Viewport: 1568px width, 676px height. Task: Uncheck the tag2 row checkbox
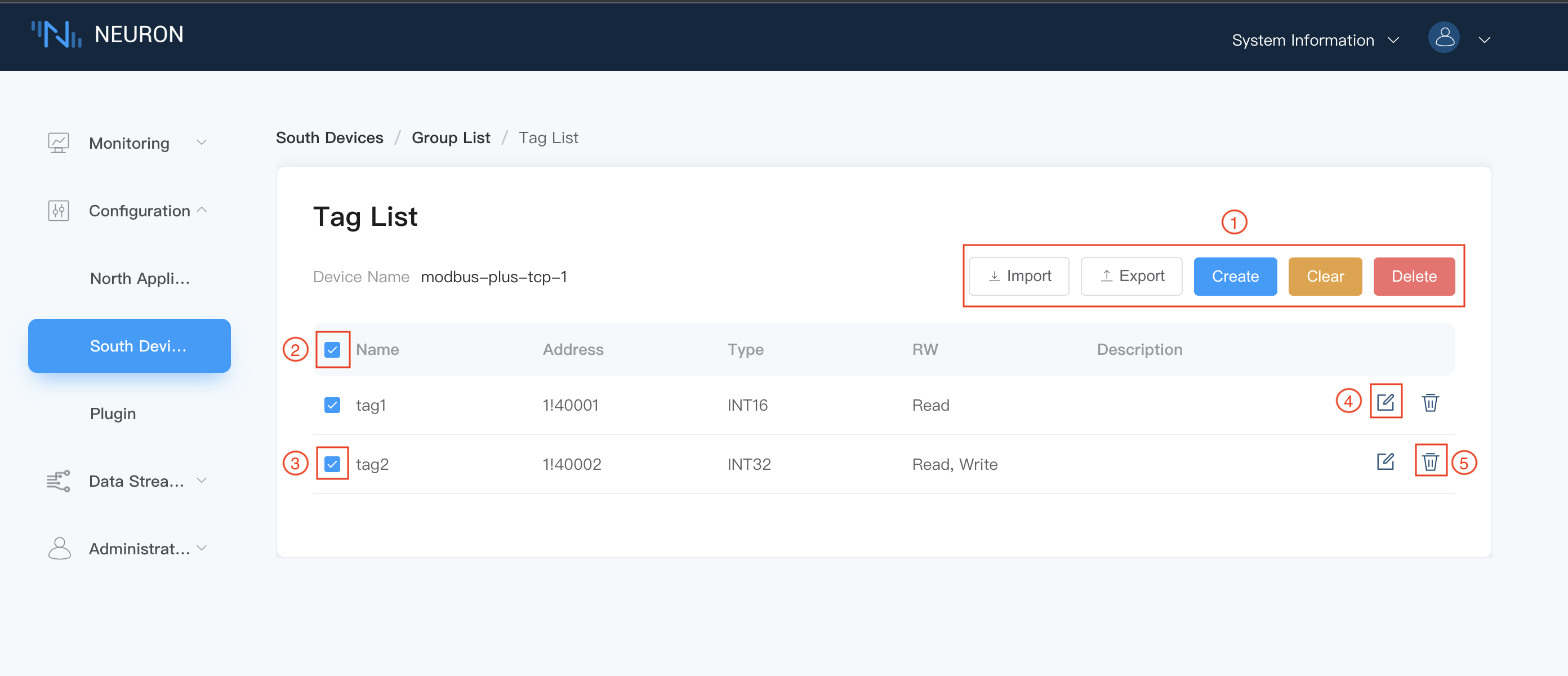click(332, 464)
